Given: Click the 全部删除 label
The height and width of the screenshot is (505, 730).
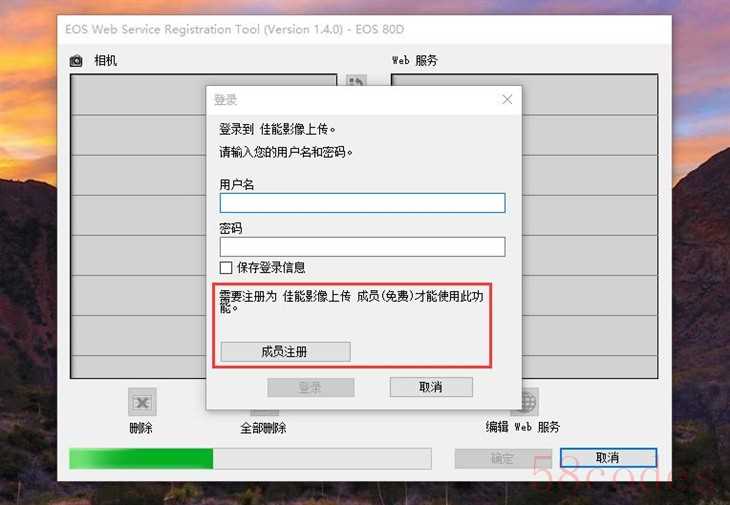Looking at the screenshot, I should tap(263, 428).
